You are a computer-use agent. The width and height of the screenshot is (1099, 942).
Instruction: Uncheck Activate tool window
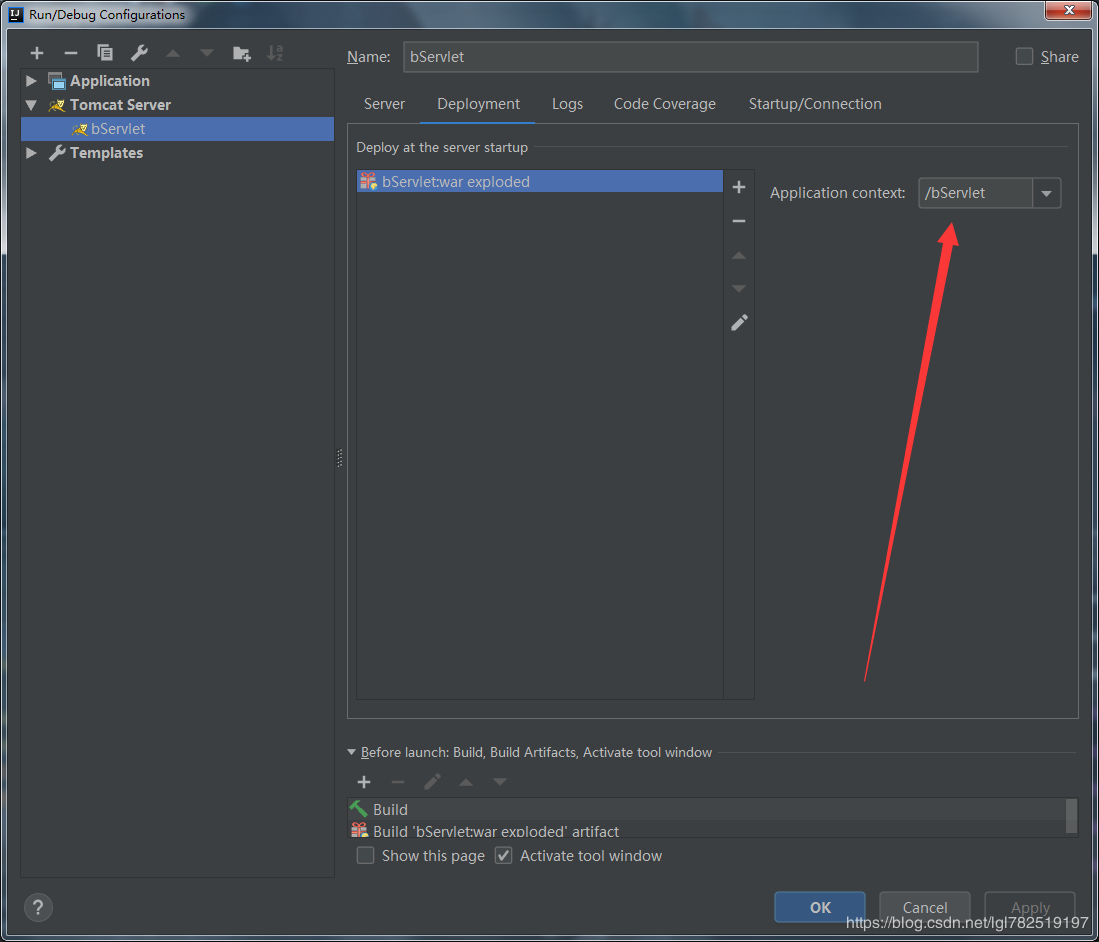[x=504, y=856]
